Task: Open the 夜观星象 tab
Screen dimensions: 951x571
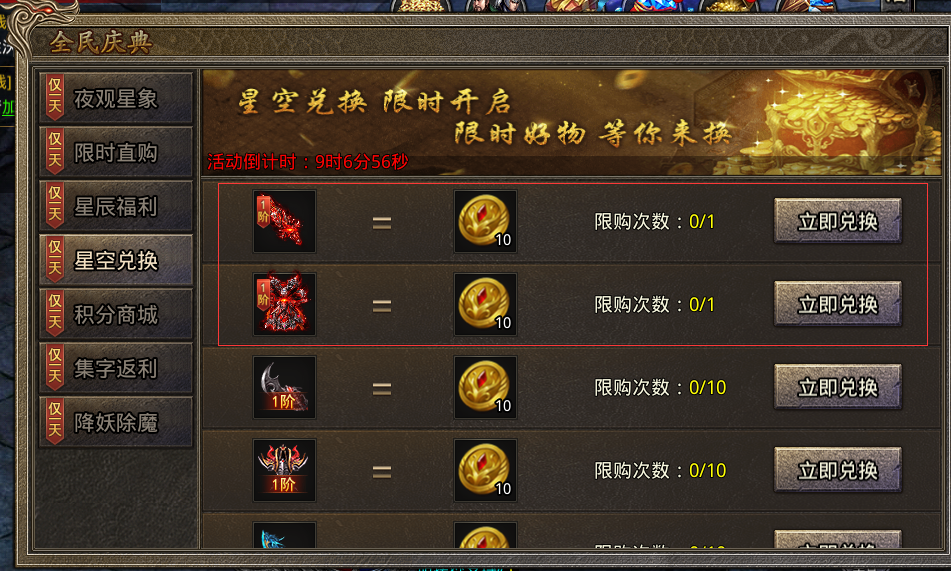Action: (x=116, y=98)
